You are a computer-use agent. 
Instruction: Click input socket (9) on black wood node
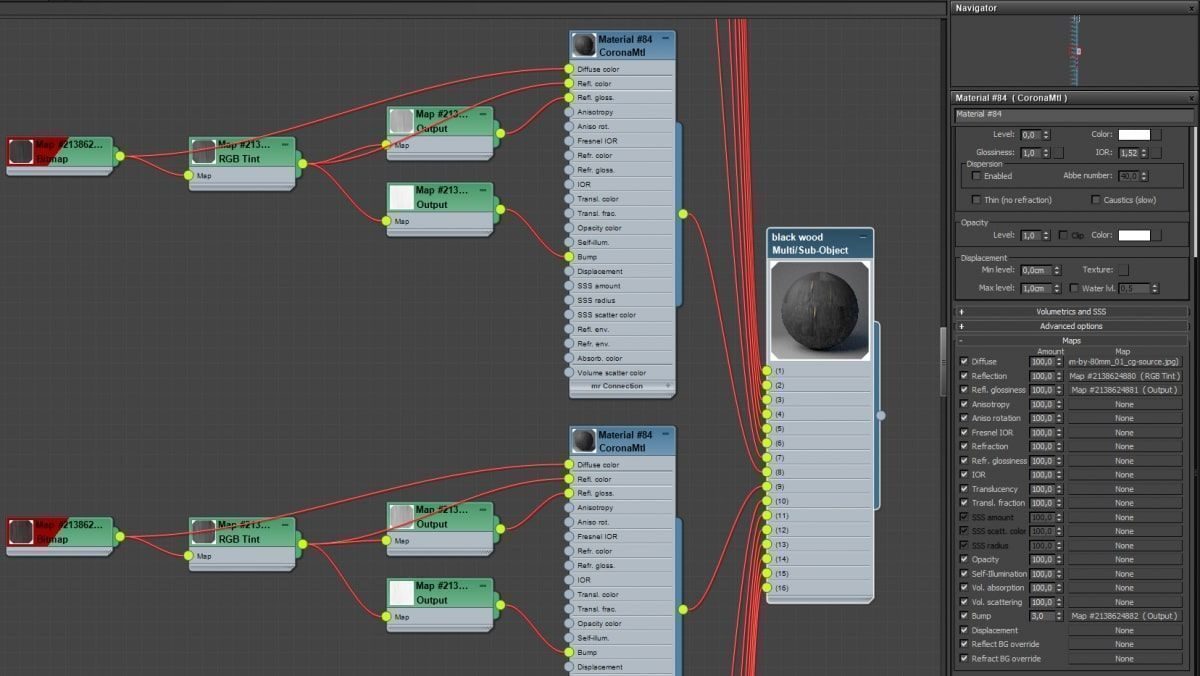coord(768,486)
